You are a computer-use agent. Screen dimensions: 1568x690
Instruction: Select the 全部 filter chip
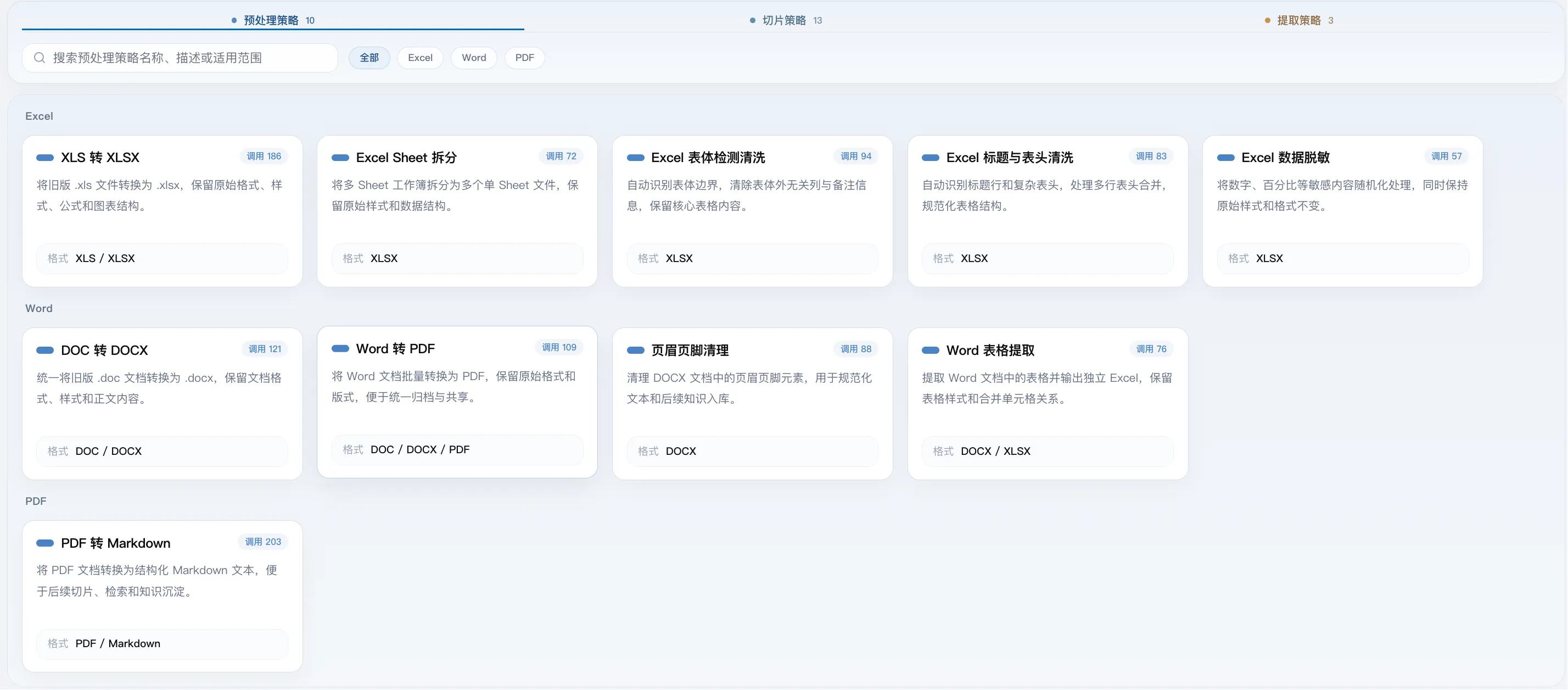[369, 58]
